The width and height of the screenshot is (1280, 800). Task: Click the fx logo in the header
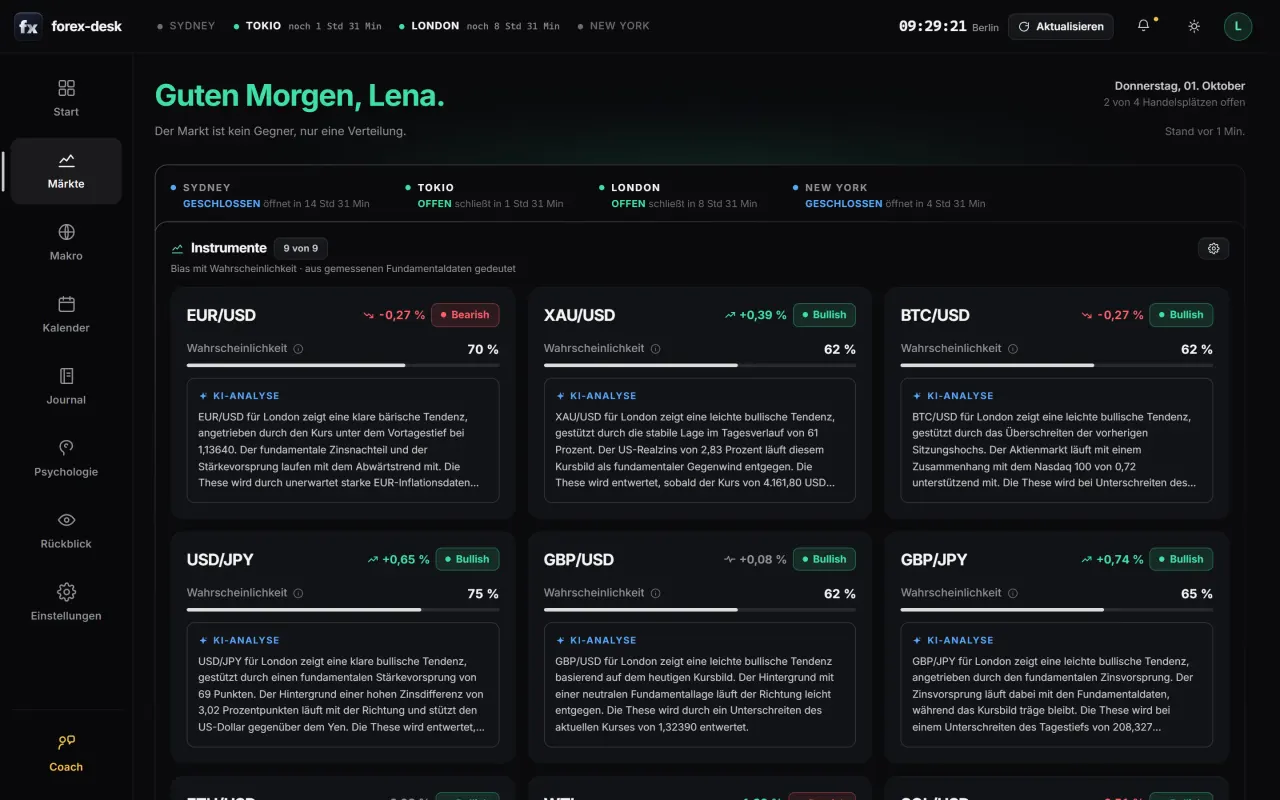point(28,26)
